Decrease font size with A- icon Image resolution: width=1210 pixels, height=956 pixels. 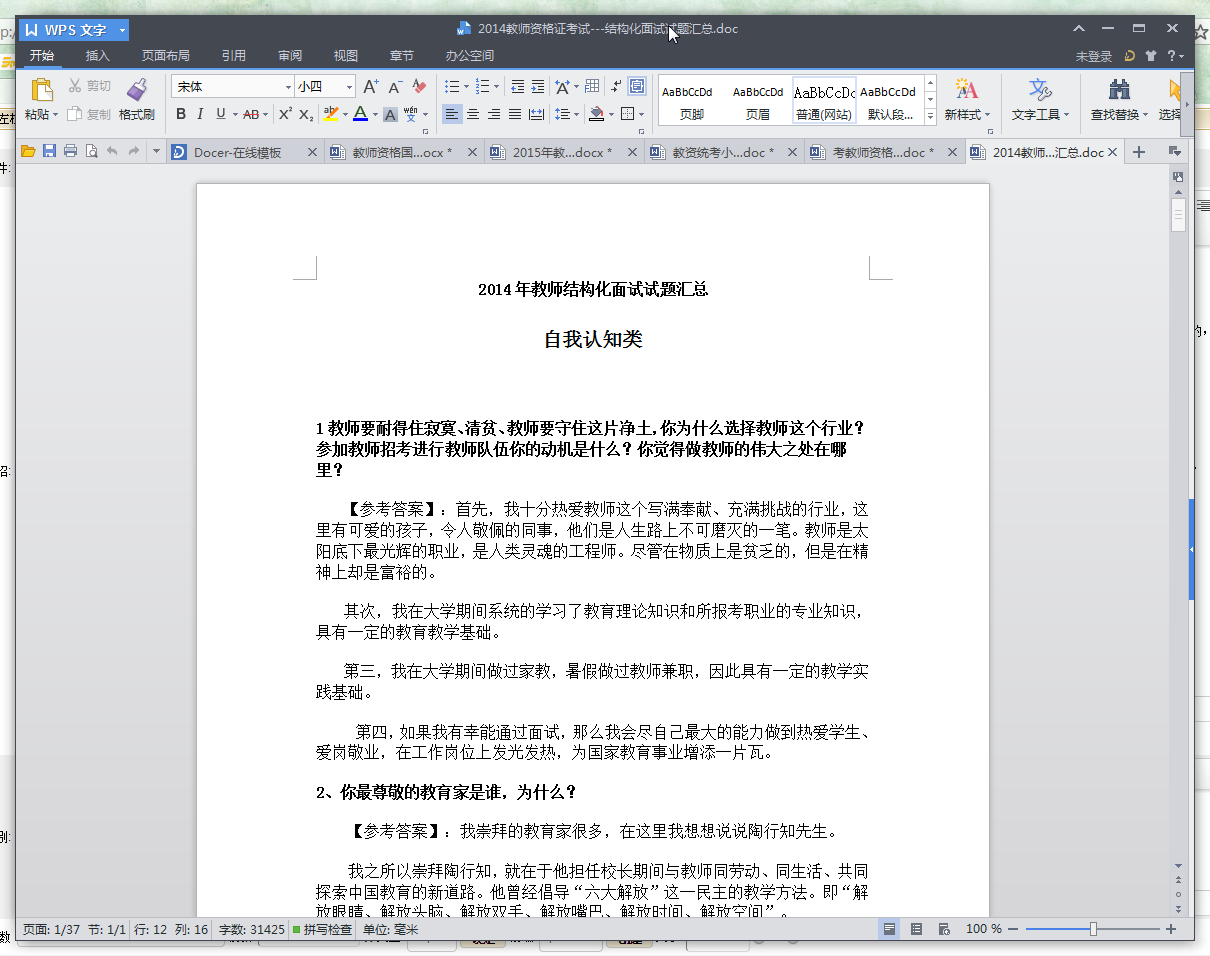395,87
